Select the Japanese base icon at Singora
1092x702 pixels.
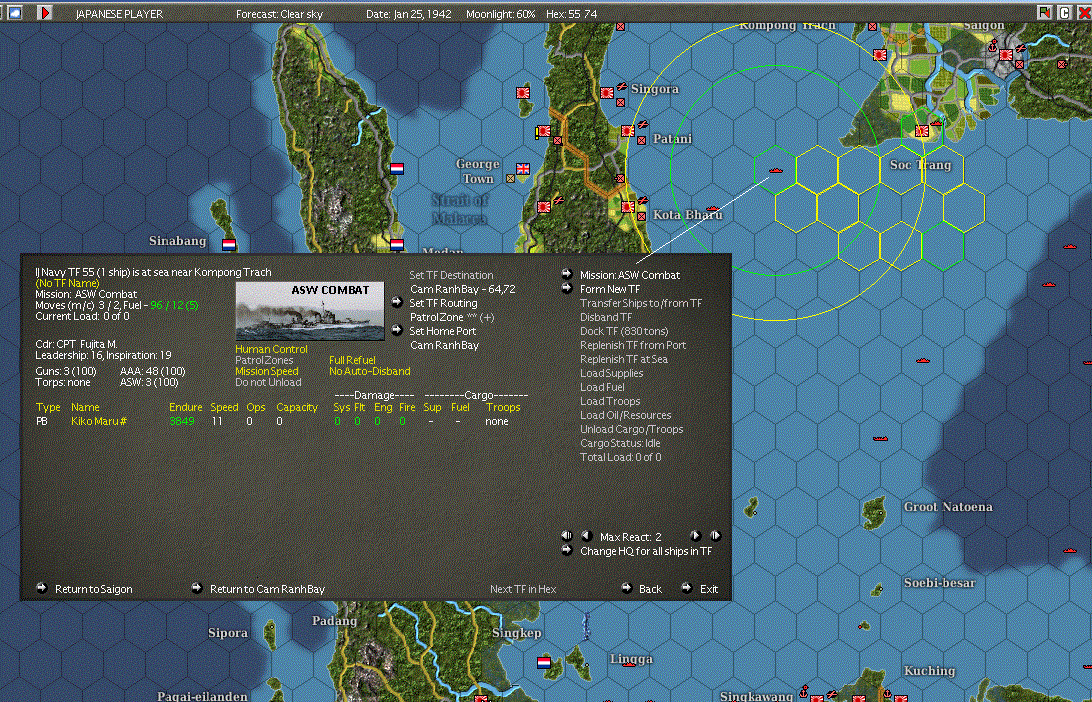pos(607,93)
